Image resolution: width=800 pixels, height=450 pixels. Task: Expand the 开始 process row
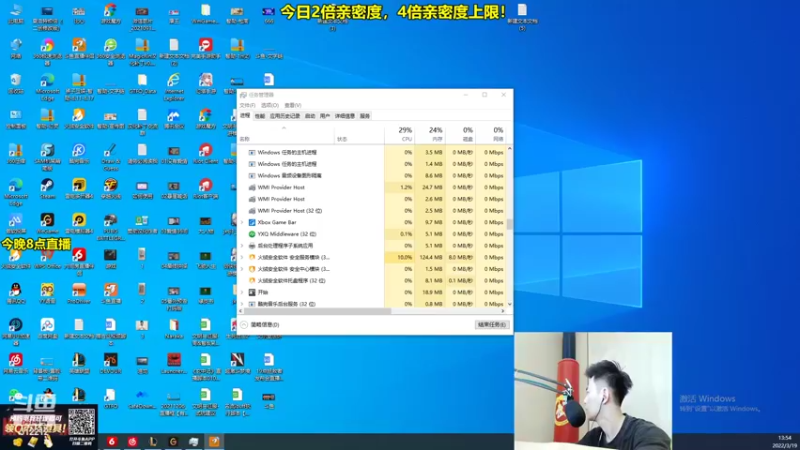(242, 292)
